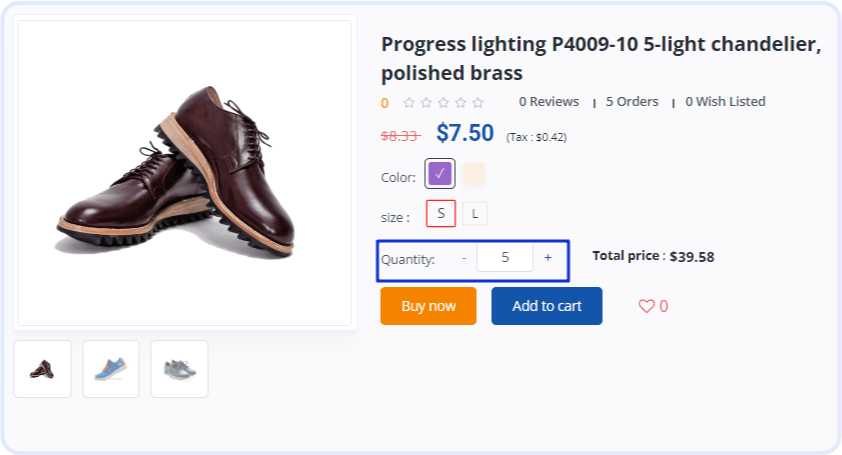Click the Add to cart button
The height and width of the screenshot is (455, 842).
pyautogui.click(x=547, y=306)
